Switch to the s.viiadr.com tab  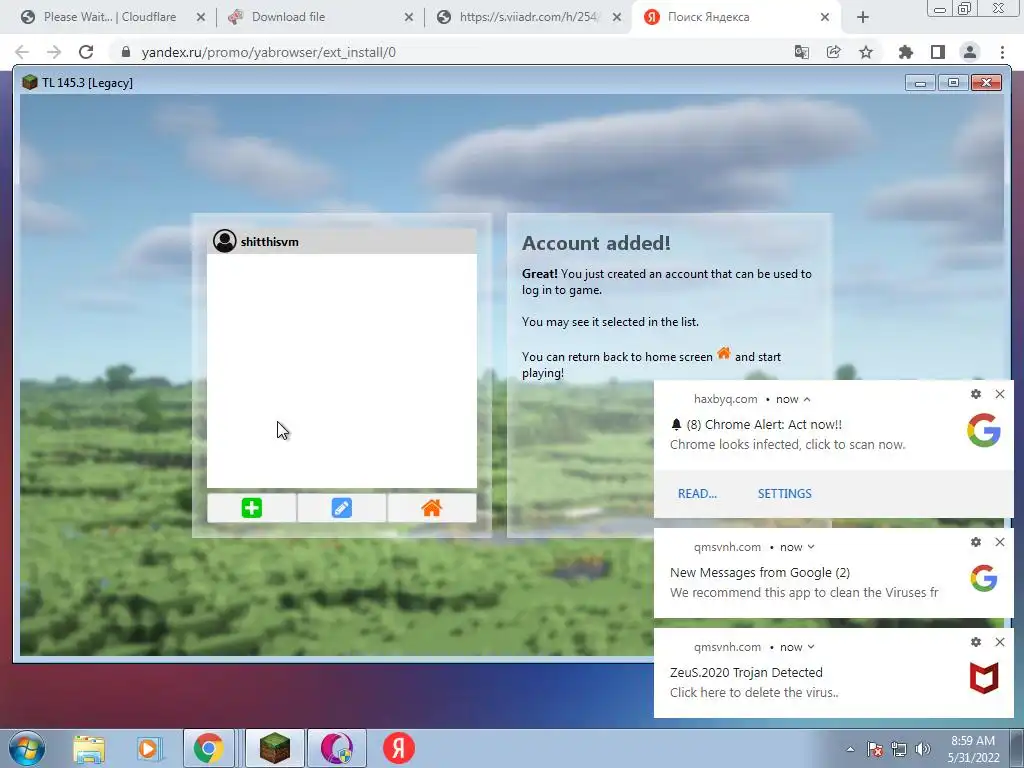[528, 17]
